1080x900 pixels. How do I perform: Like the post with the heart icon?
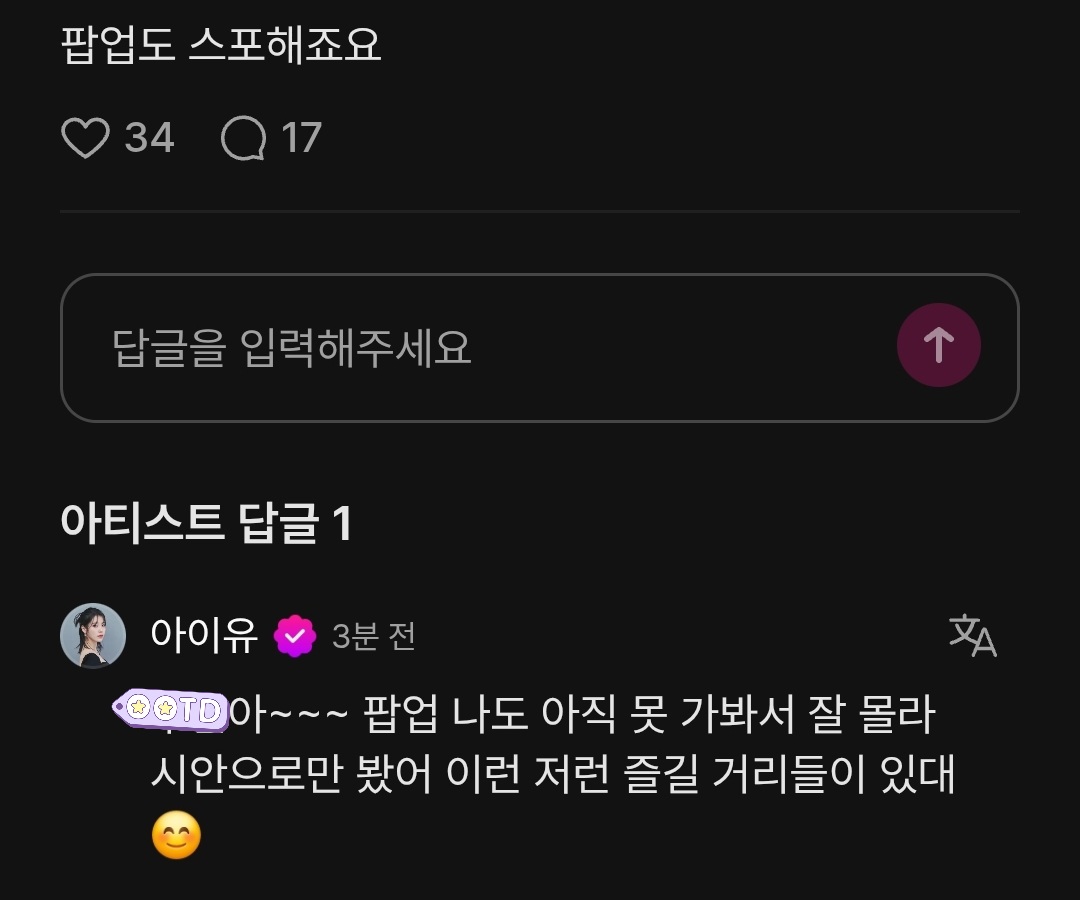[x=85, y=138]
